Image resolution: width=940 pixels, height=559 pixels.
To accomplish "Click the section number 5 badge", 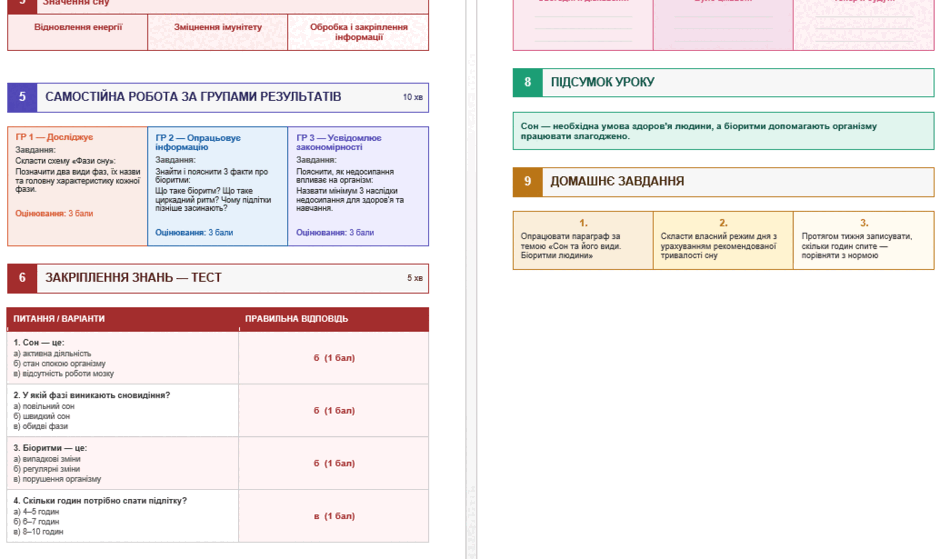I will tap(22, 98).
